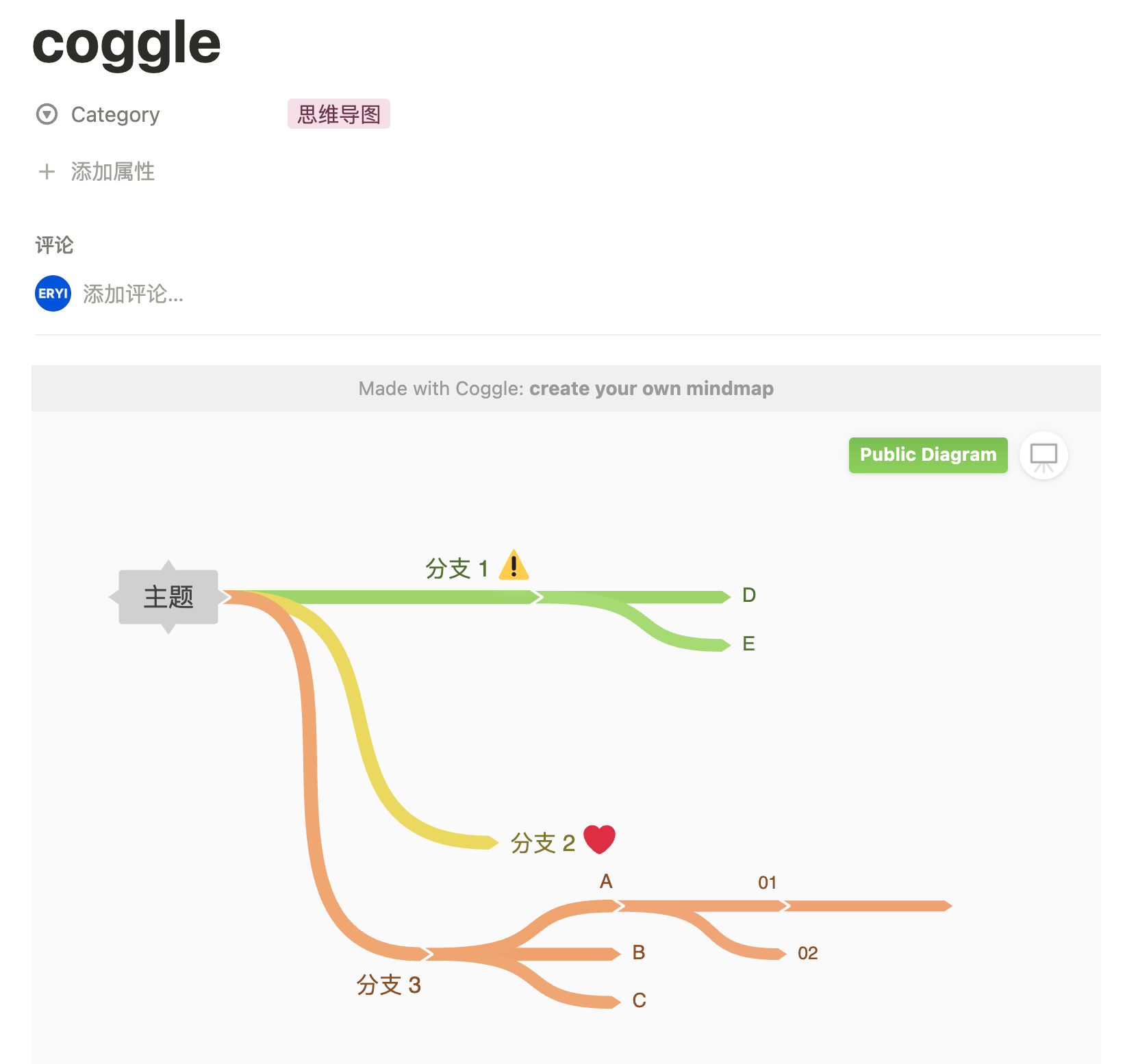
Task: Click the plus icon before 添加属性
Action: point(47,171)
